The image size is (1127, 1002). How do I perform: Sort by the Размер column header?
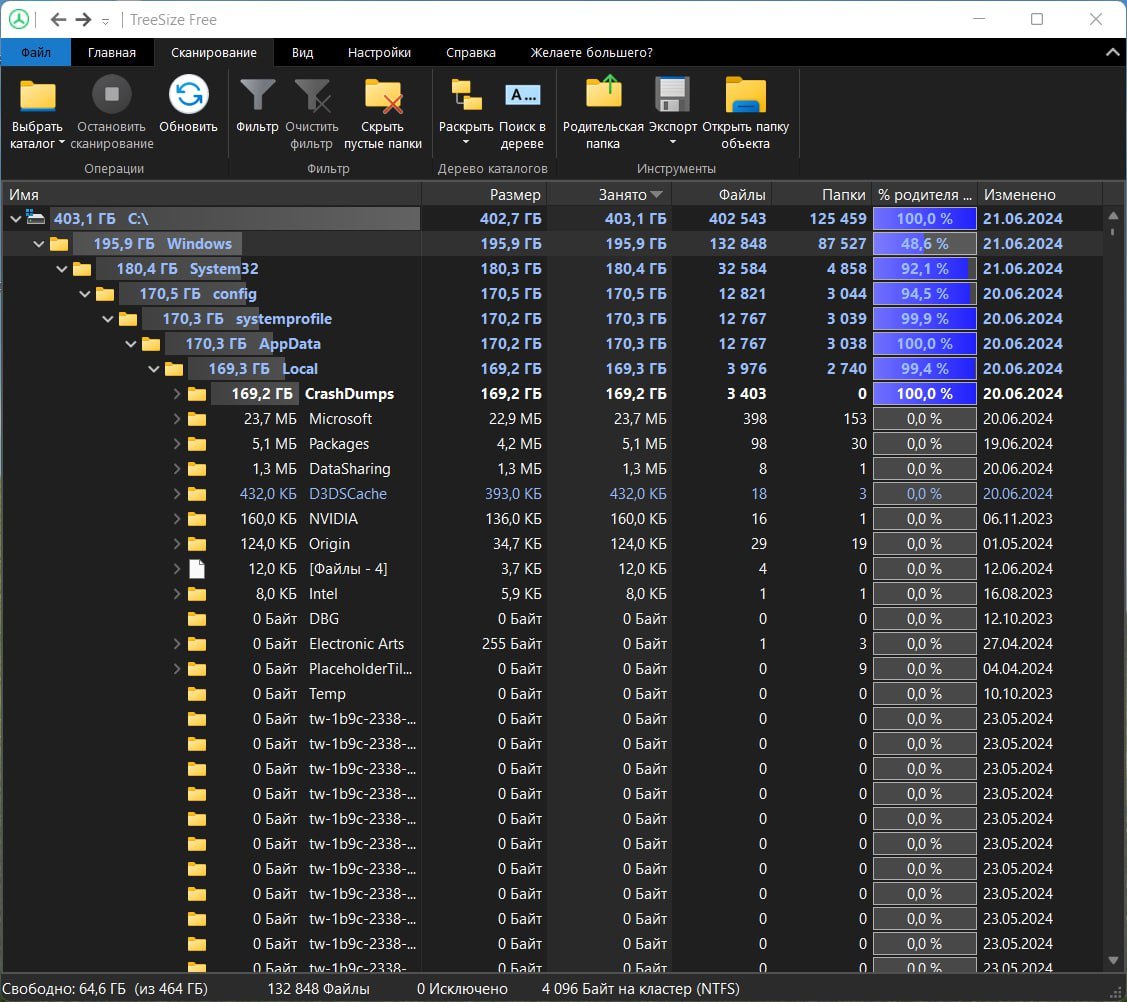pos(484,194)
